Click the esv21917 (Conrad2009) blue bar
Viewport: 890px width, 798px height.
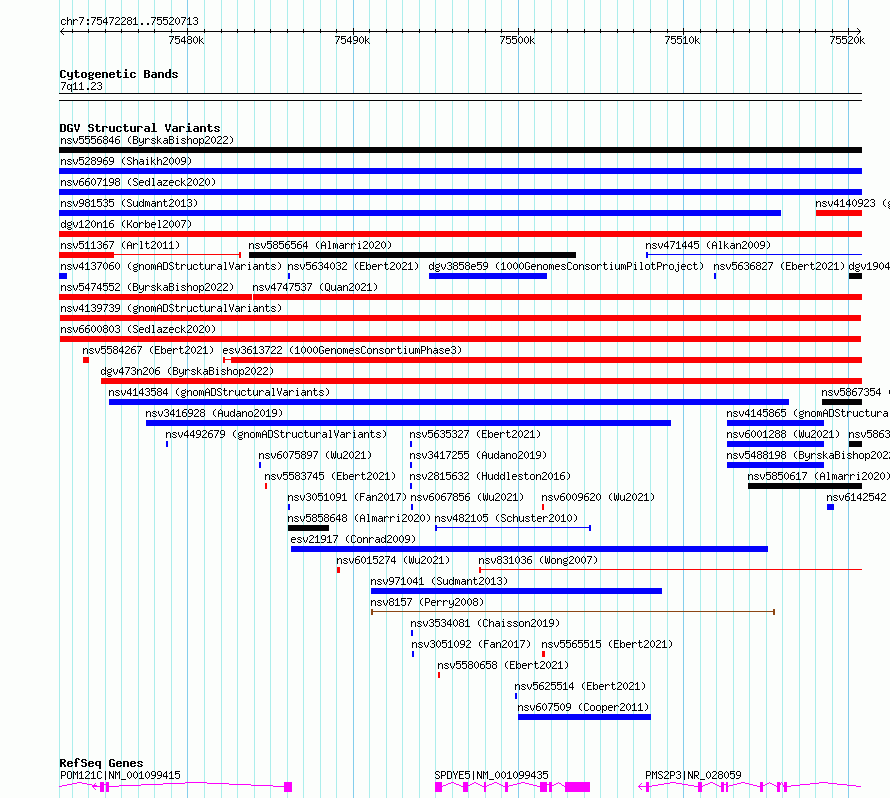529,549
